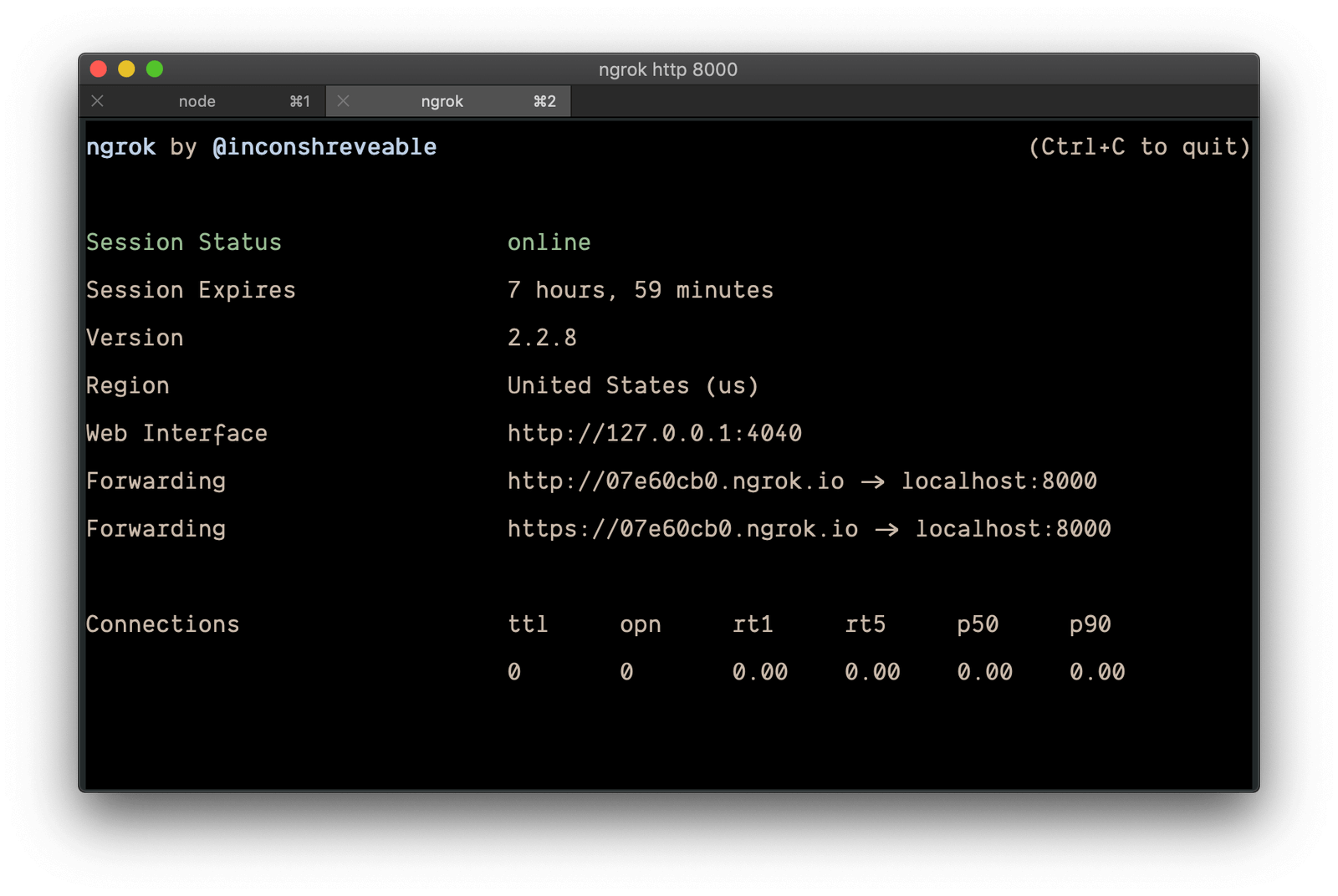Click the bold 'ngrok' heading word
Screen dimensions: 1338x896
120,147
